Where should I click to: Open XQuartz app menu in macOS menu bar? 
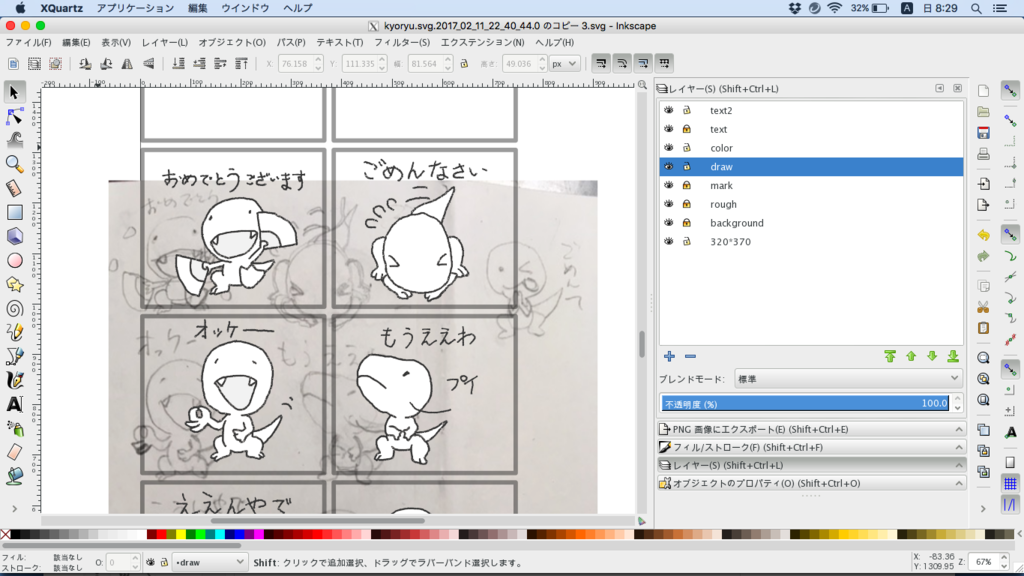[x=61, y=8]
